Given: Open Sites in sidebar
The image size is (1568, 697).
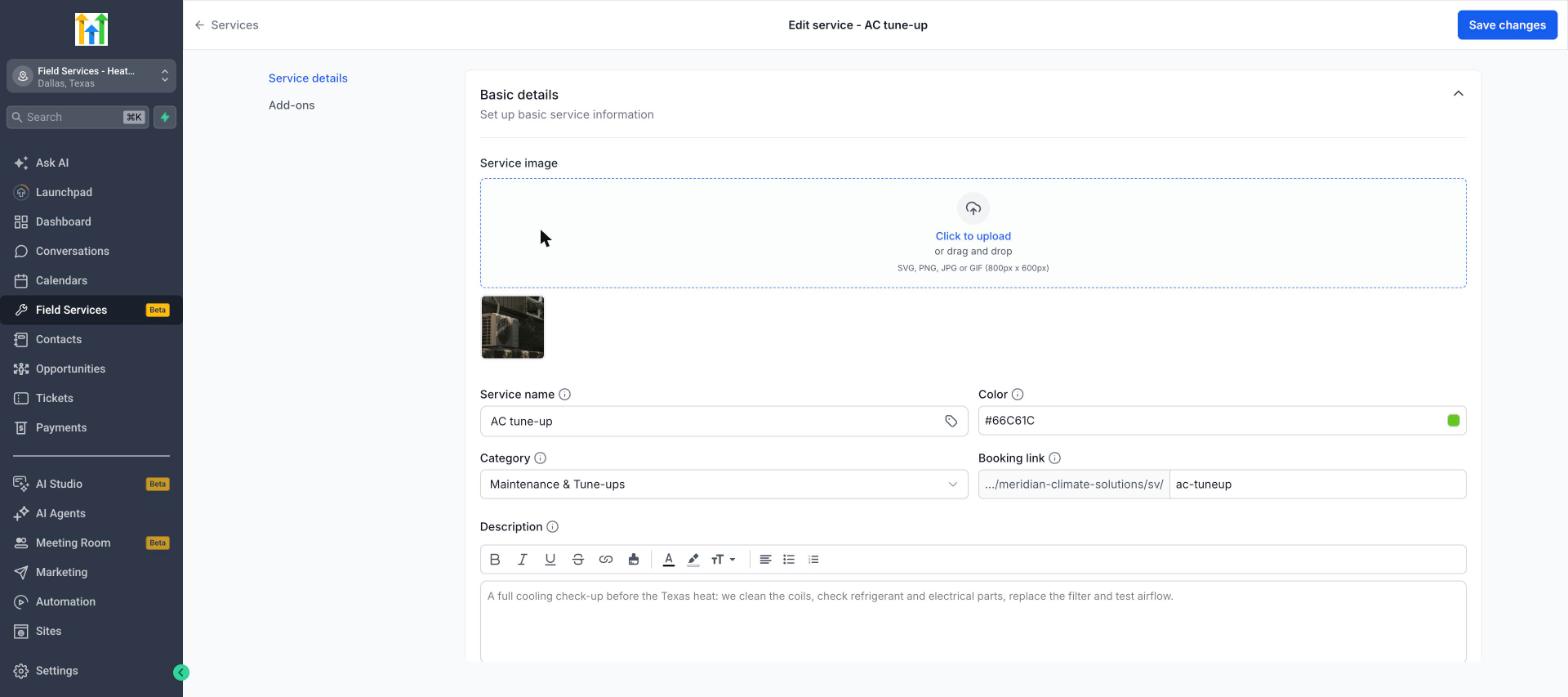Looking at the screenshot, I should point(91,632).
